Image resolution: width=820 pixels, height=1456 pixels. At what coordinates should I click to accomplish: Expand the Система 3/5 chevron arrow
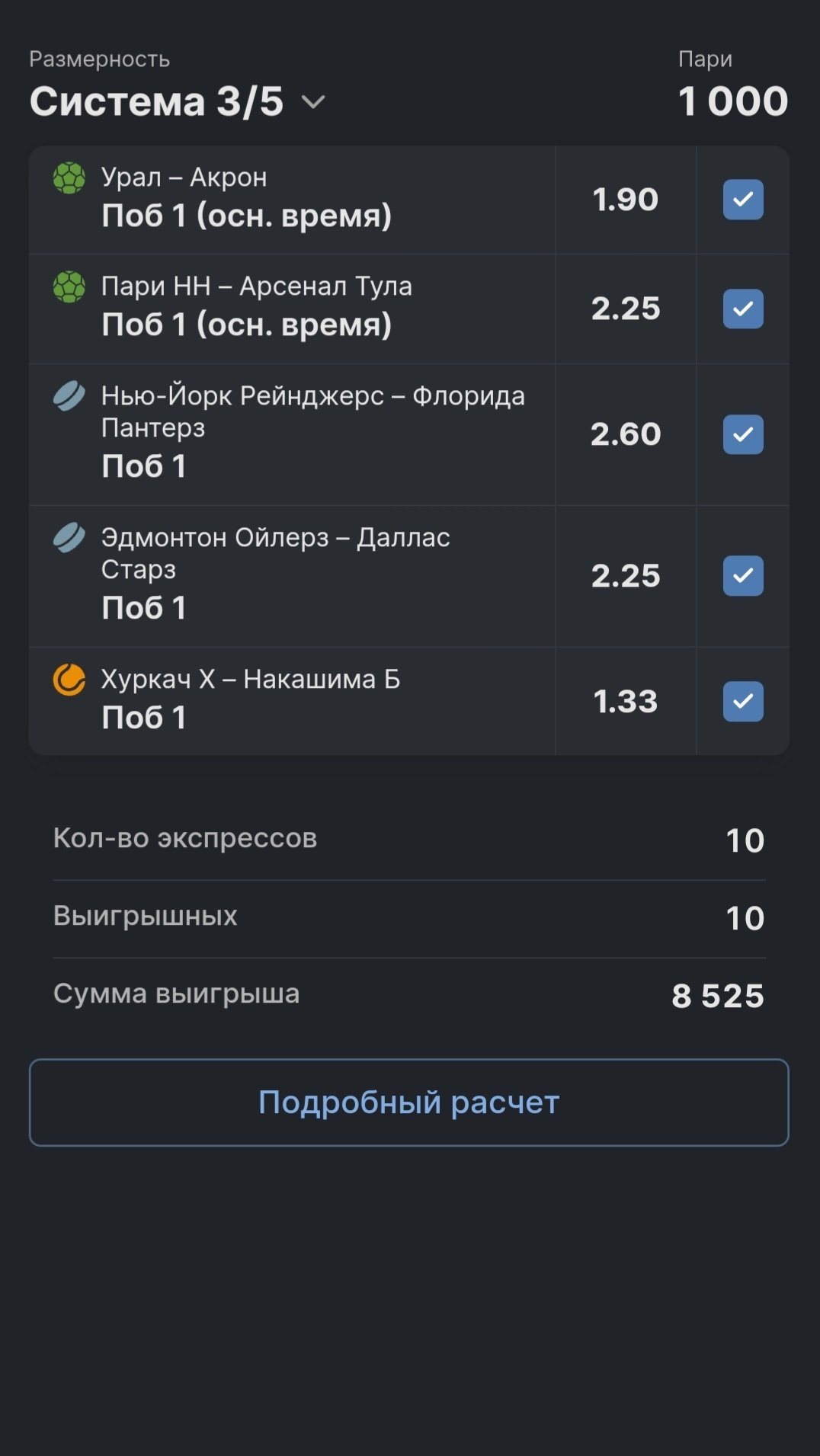pos(313,102)
